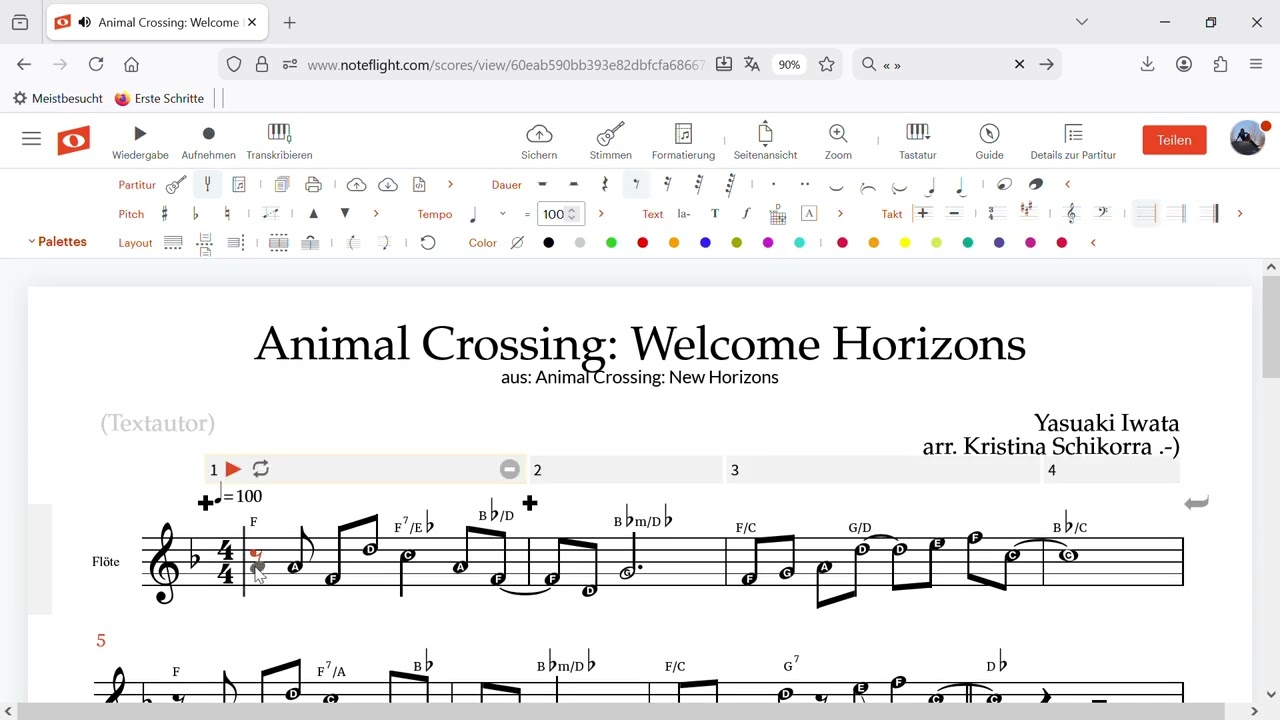
Task: Select the quarter rest duration
Action: pyautogui.click(x=605, y=184)
